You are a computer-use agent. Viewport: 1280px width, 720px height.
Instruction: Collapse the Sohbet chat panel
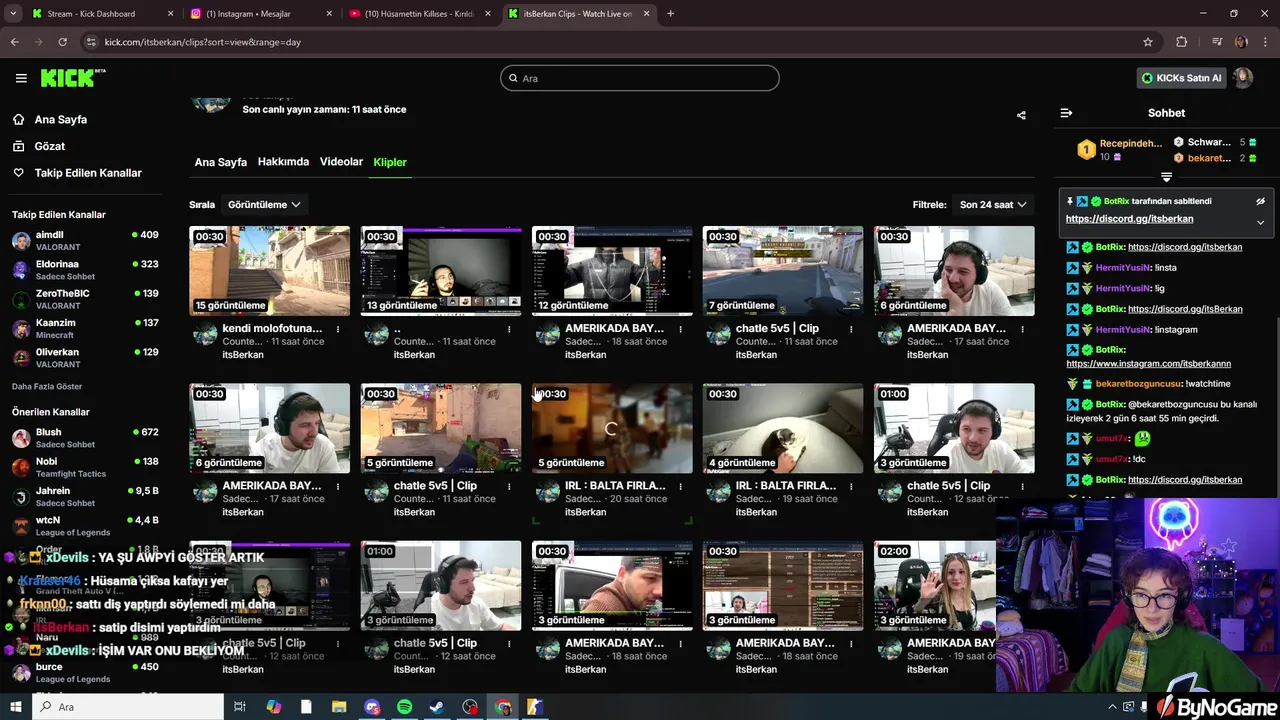[1066, 113]
